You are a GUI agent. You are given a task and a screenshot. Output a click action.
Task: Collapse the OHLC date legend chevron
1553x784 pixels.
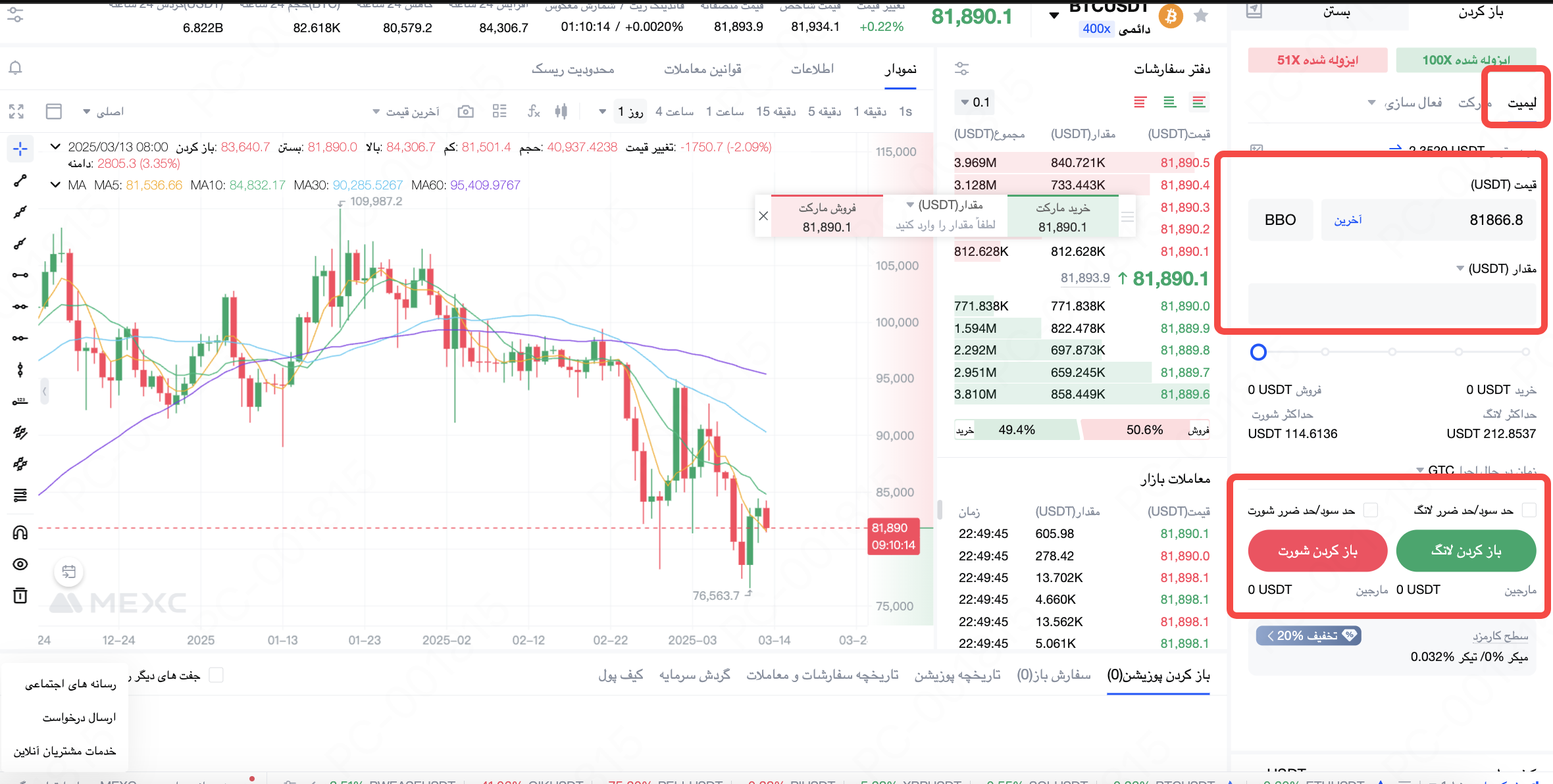click(55, 147)
